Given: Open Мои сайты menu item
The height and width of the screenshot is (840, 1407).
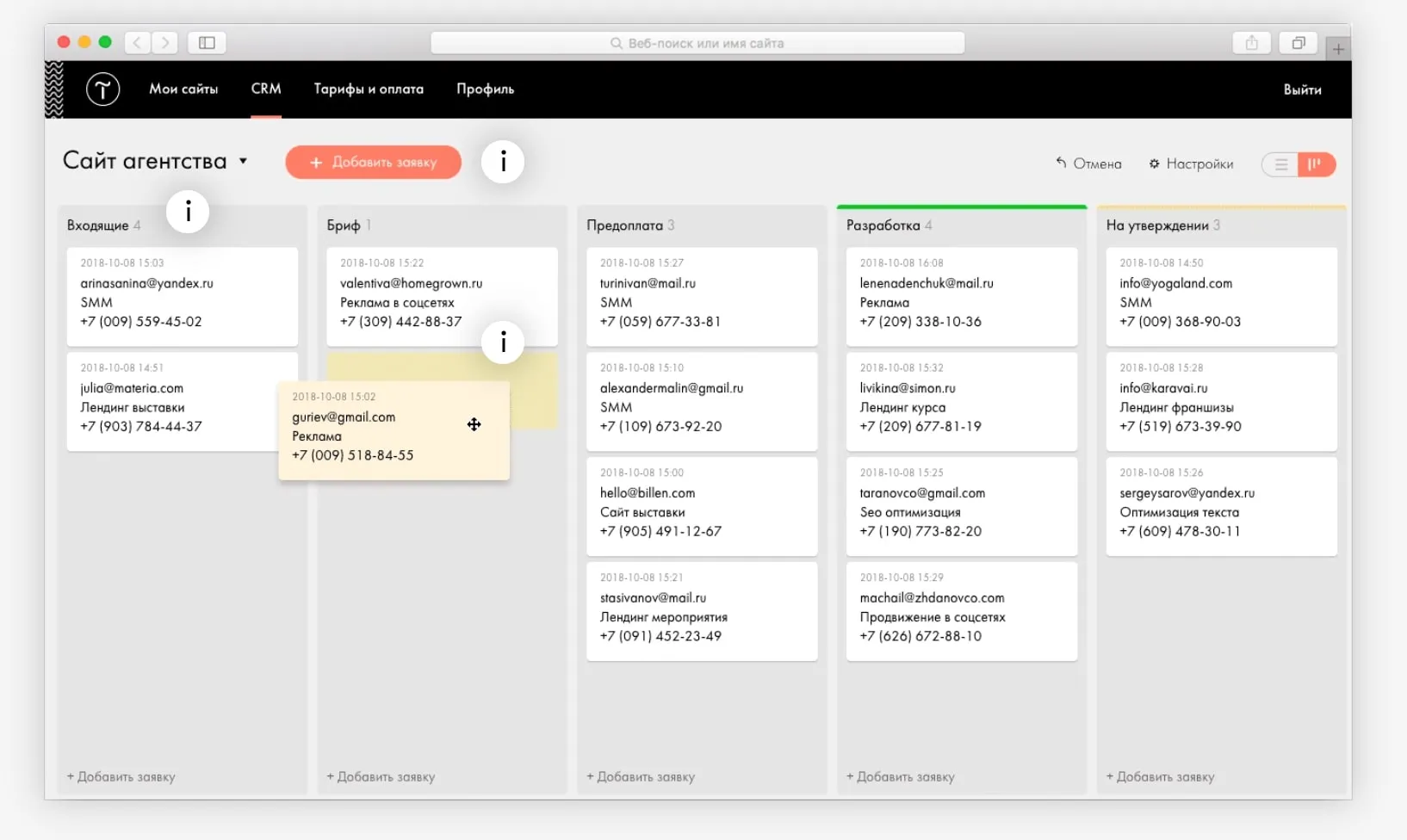Looking at the screenshot, I should click(x=183, y=89).
